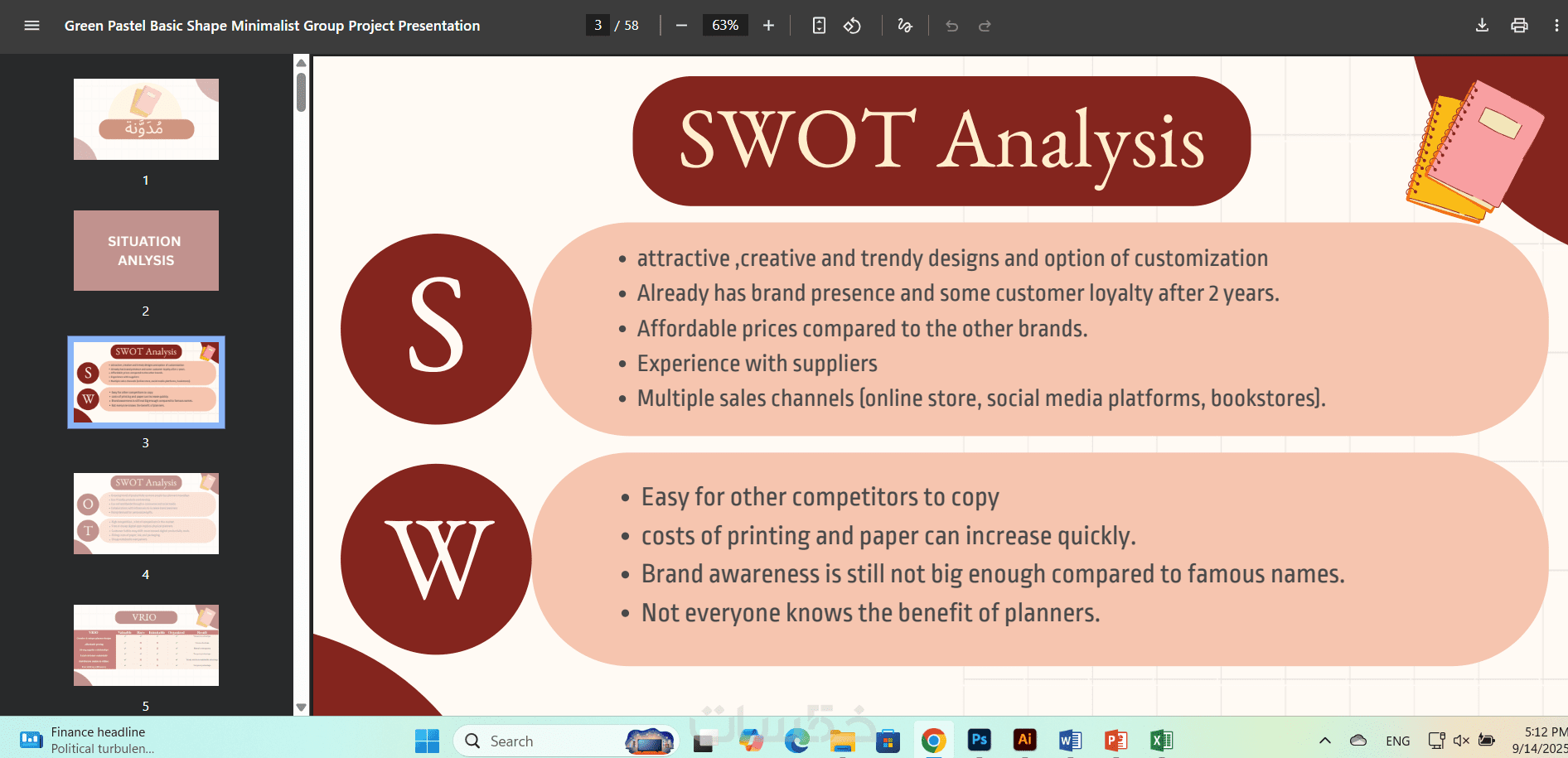Click the 'Already has brand presence' bullet

958,293
